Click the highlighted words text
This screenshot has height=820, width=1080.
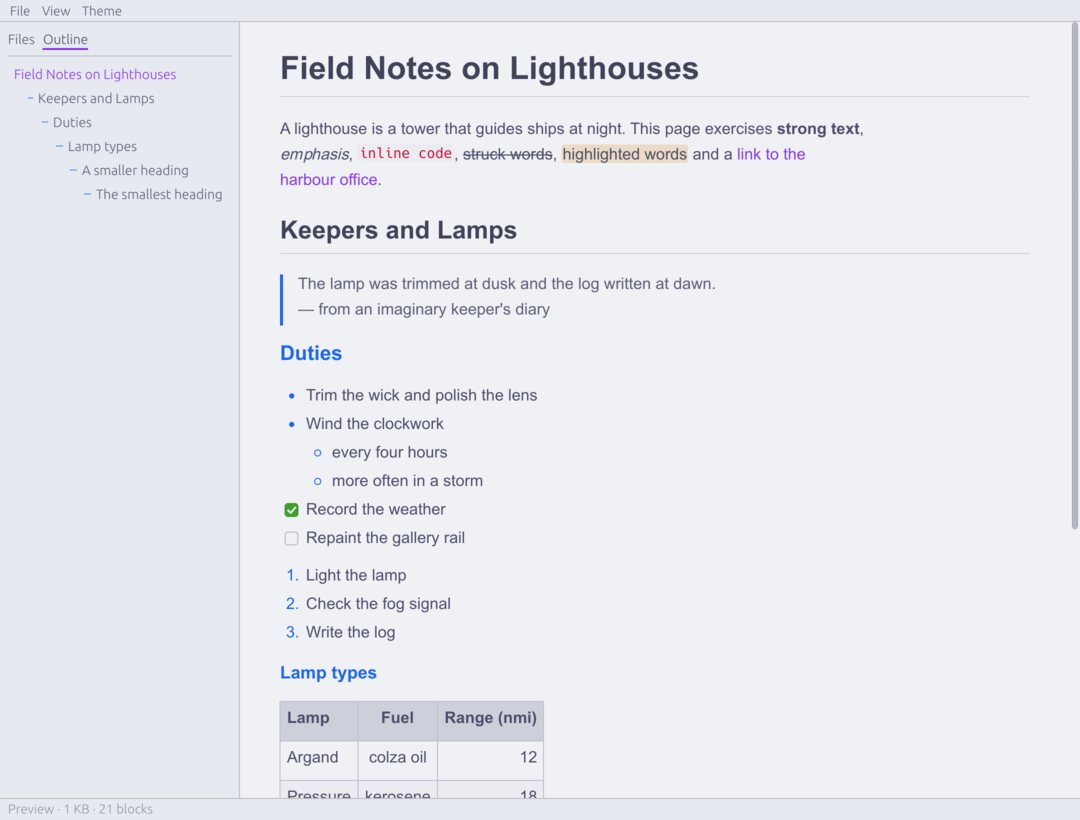624,154
